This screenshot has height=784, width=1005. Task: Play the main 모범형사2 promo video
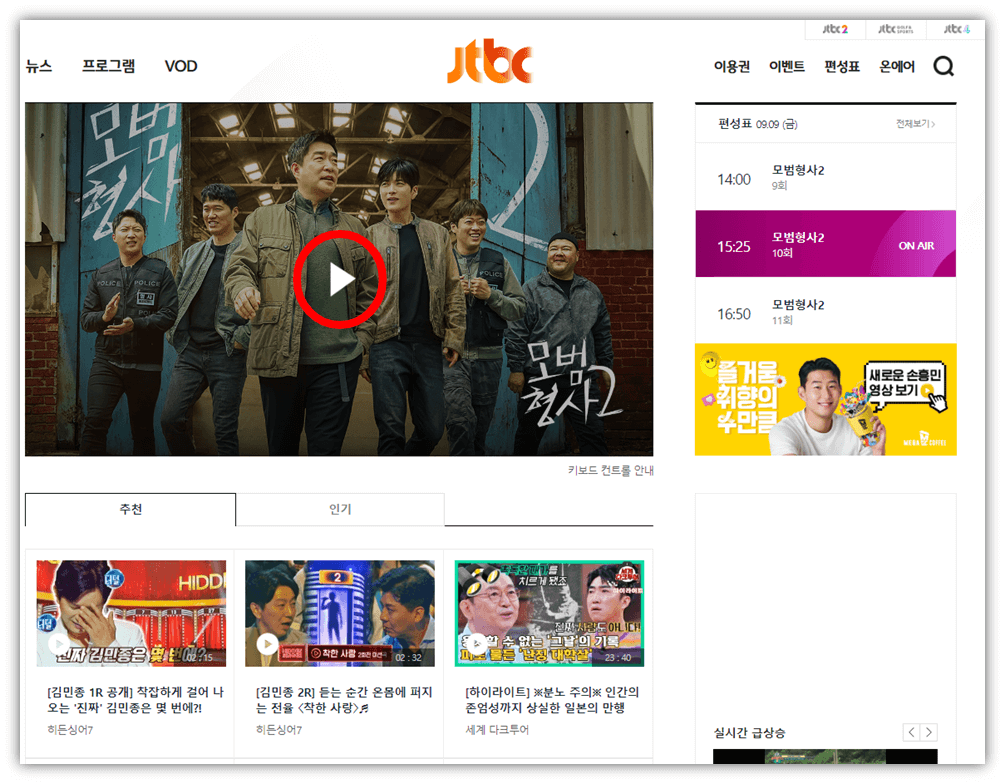pos(340,279)
